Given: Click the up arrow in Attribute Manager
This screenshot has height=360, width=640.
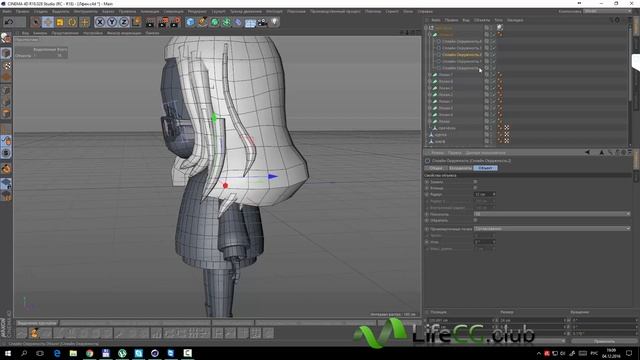Looking at the screenshot, I should (602, 152).
